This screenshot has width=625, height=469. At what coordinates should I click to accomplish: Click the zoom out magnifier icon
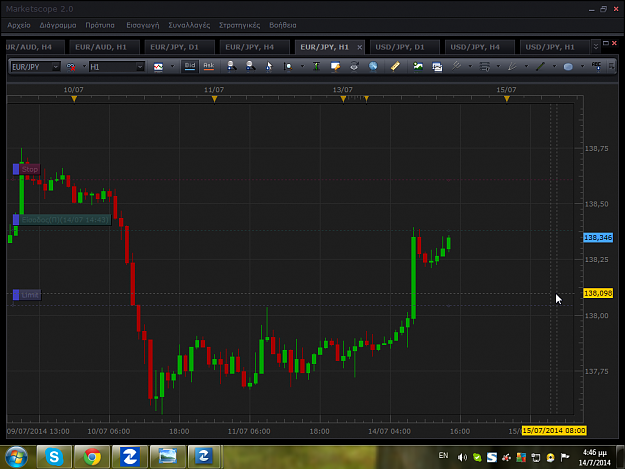coord(250,66)
